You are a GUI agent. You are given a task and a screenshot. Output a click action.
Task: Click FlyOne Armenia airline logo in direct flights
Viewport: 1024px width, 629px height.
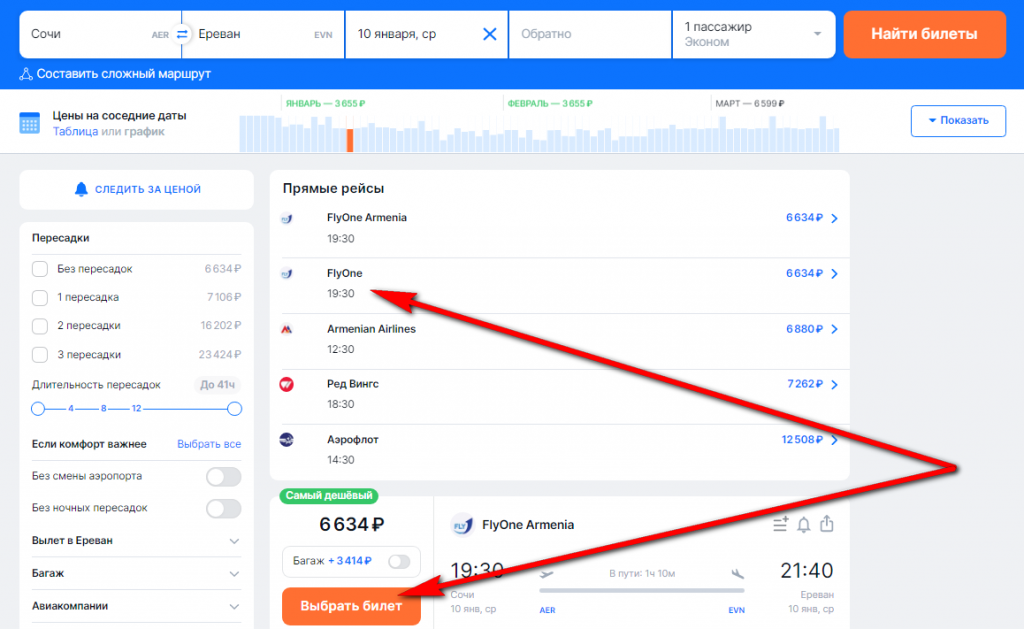pos(287,219)
